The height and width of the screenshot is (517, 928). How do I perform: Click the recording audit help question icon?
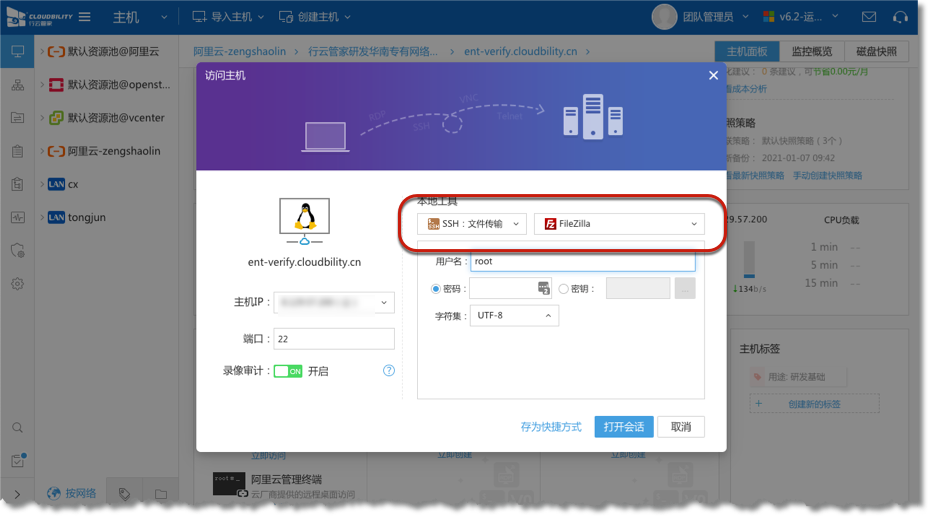click(389, 370)
